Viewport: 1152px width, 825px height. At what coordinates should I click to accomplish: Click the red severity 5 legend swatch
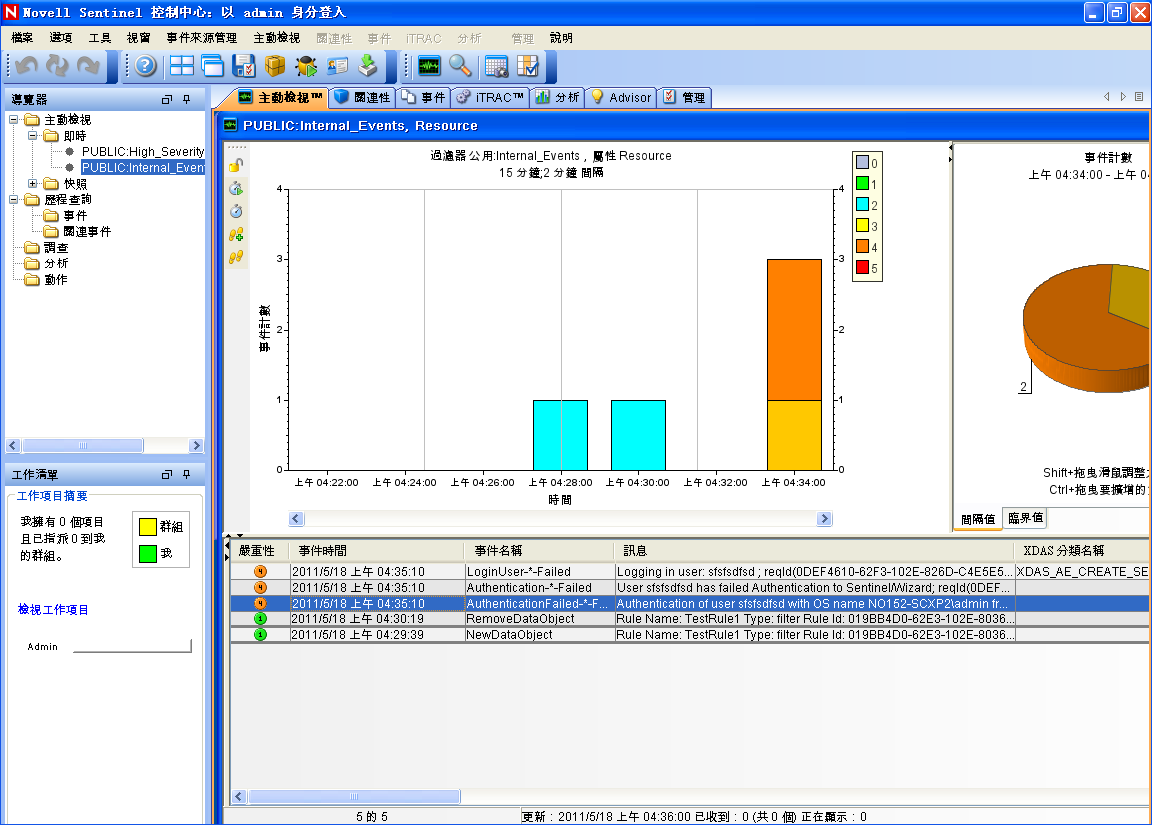point(863,267)
